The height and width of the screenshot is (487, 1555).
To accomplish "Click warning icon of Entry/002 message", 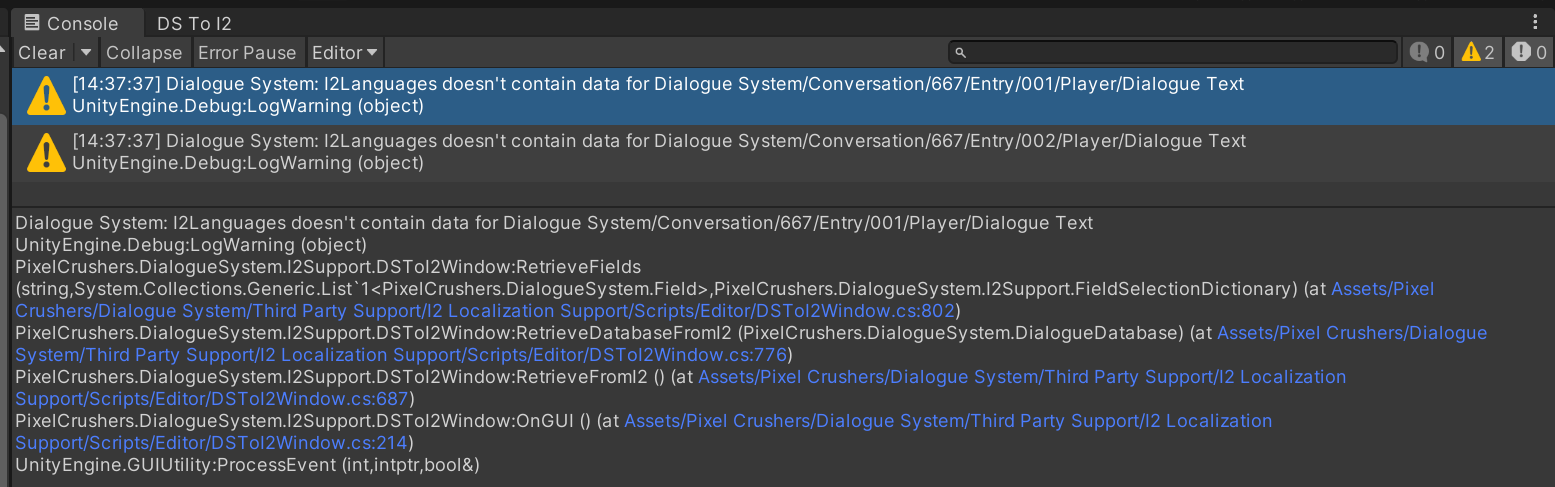I will [45, 153].
